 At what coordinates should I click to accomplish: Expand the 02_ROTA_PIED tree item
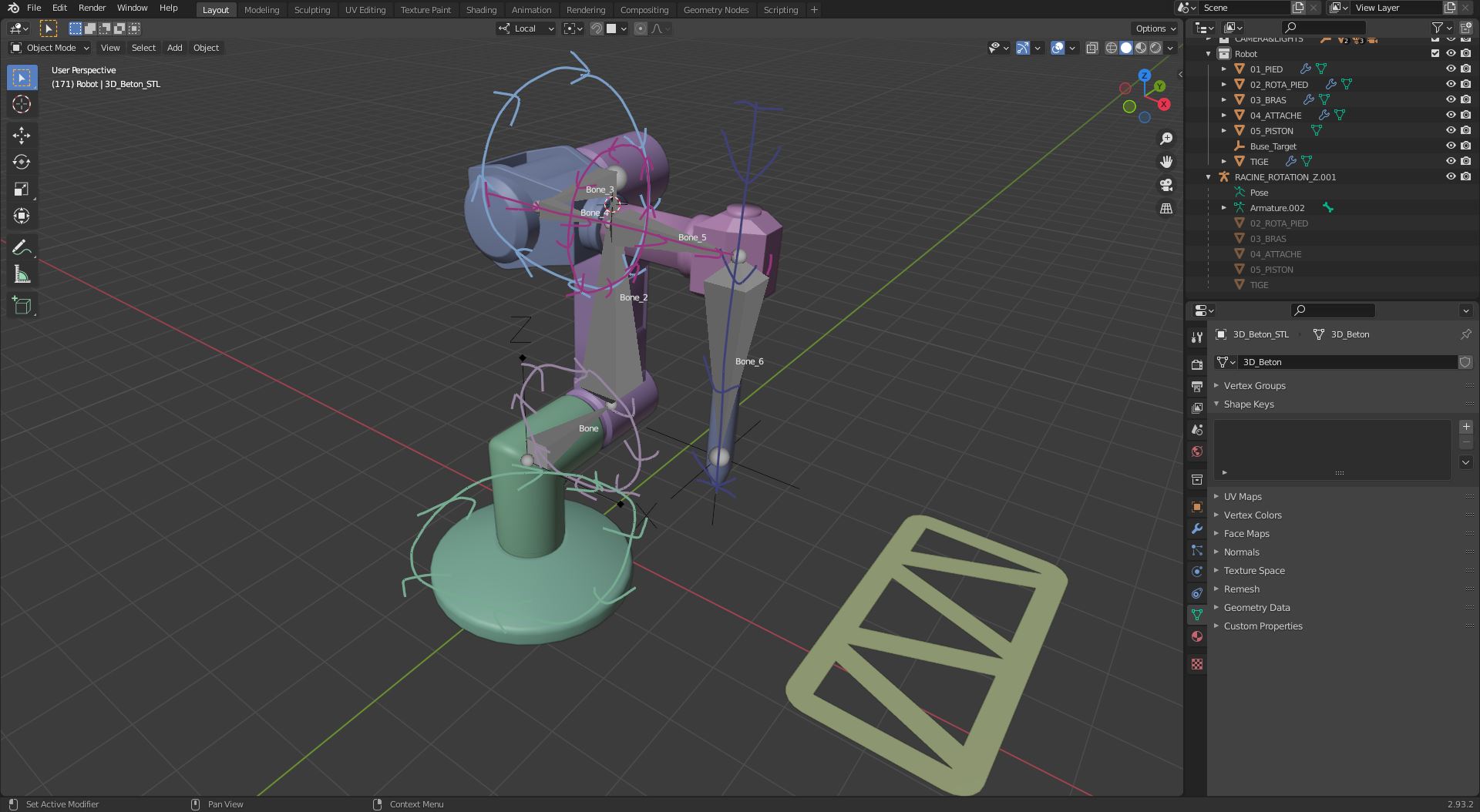click(1223, 84)
